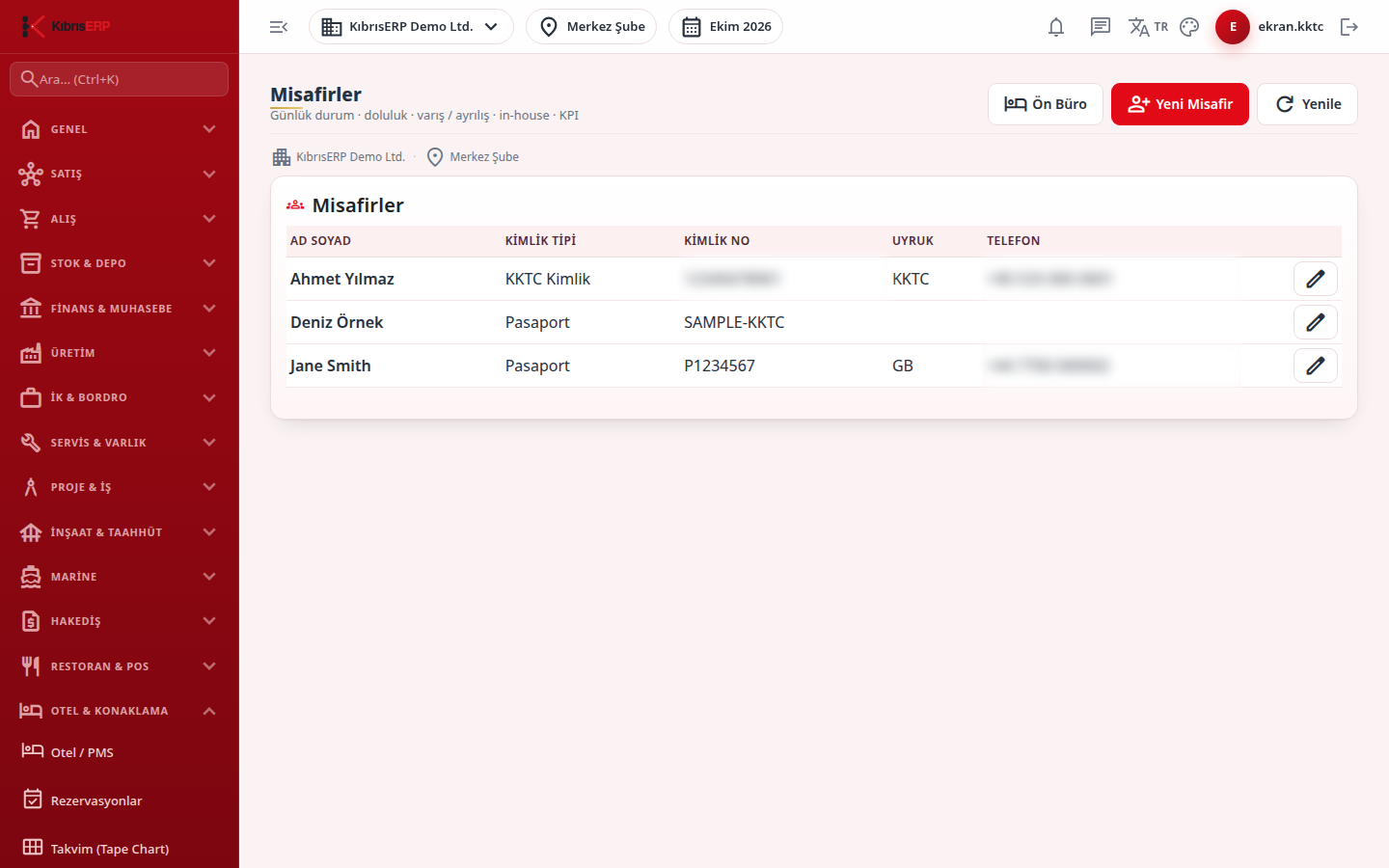
Task: Collapse the OTEL & KONAKLAMA section
Action: 120,711
